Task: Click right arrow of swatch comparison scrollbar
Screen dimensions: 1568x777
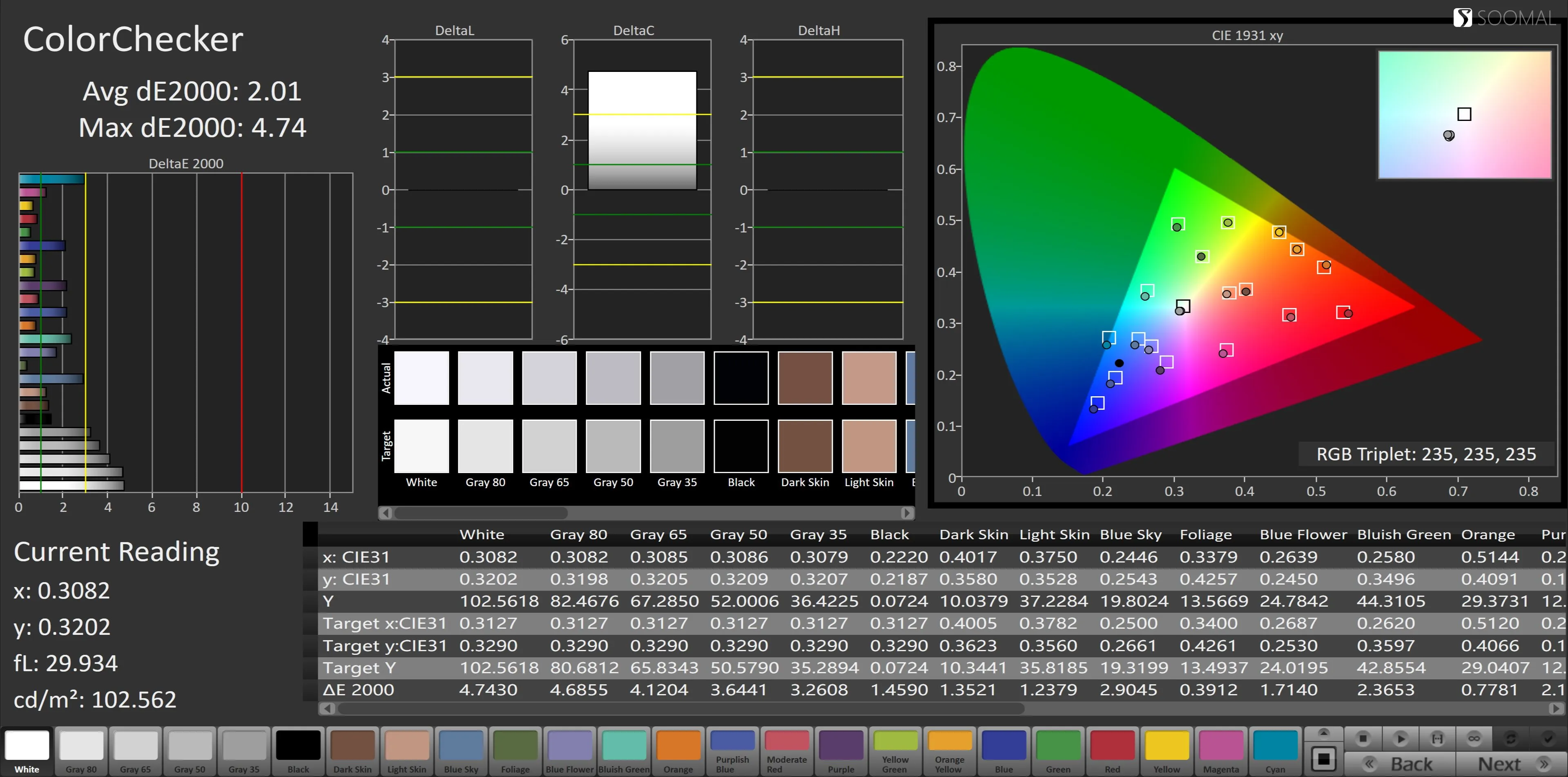Action: point(907,514)
